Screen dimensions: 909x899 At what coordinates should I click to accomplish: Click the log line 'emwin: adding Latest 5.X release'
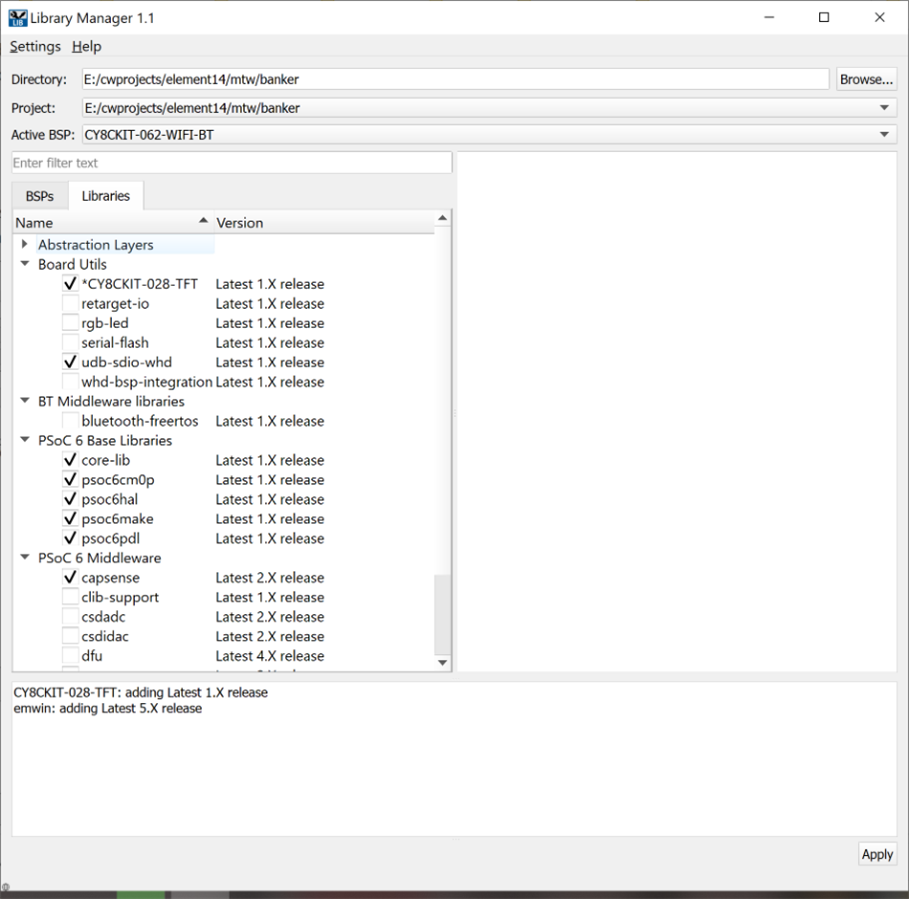(108, 708)
